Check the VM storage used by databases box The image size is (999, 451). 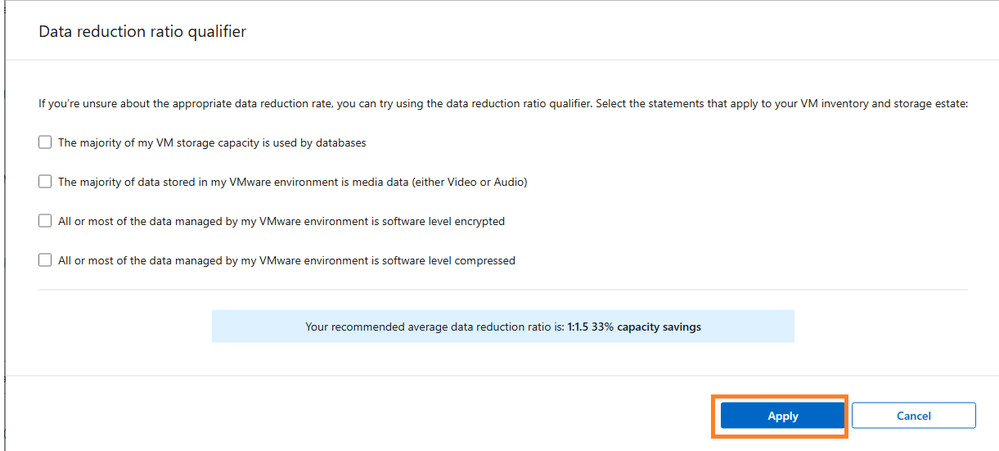pyautogui.click(x=45, y=142)
